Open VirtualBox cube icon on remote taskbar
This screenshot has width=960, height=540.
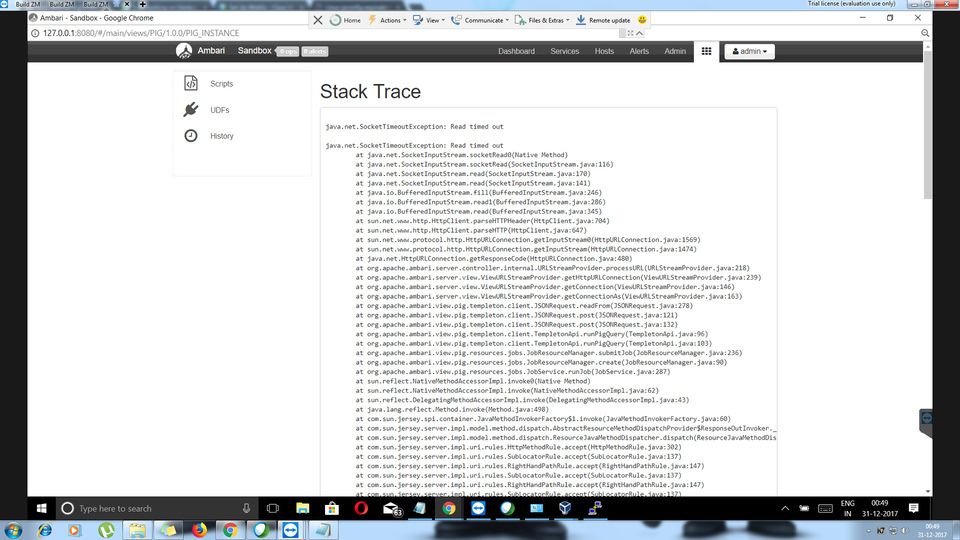[x=565, y=508]
